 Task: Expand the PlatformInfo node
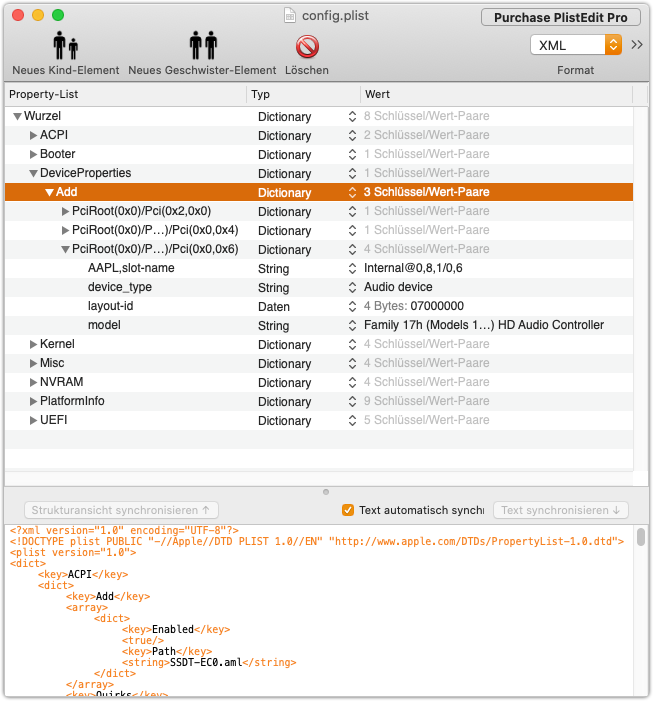click(x=33, y=401)
